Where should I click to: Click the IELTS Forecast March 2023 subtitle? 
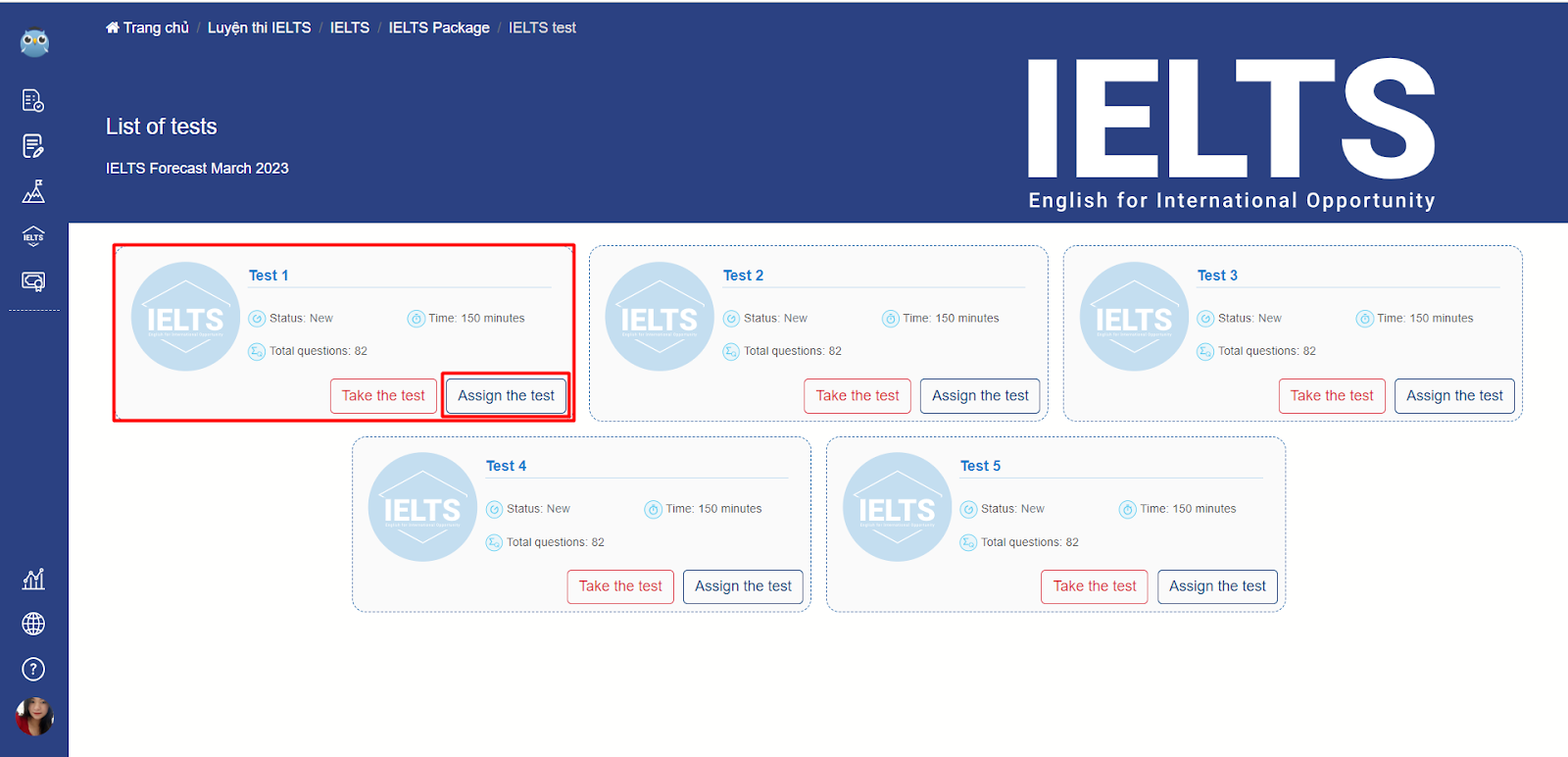click(x=197, y=169)
